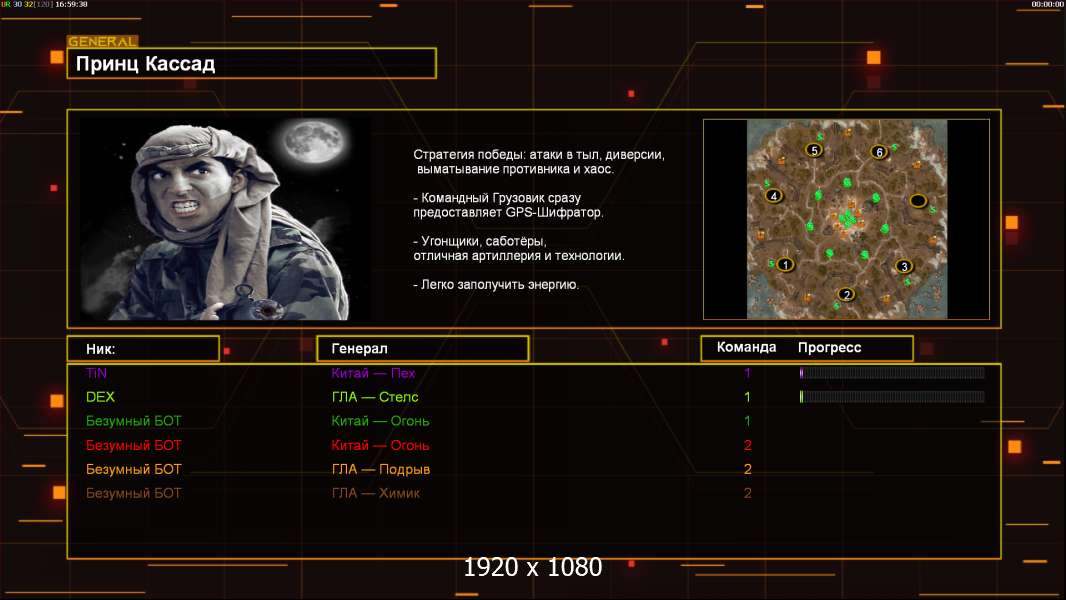Click the central green supply cluster on map

tap(848, 219)
